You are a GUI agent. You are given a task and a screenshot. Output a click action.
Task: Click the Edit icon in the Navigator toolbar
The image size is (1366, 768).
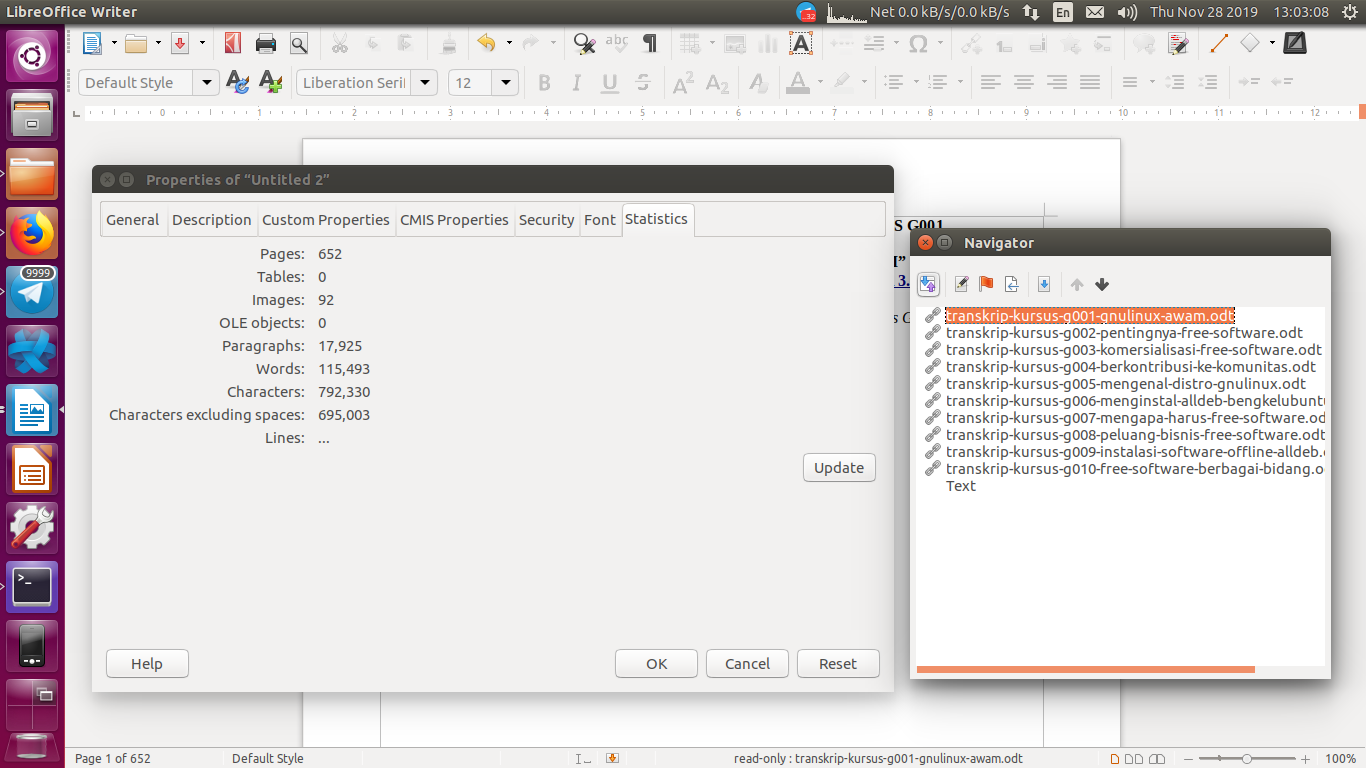(x=961, y=284)
